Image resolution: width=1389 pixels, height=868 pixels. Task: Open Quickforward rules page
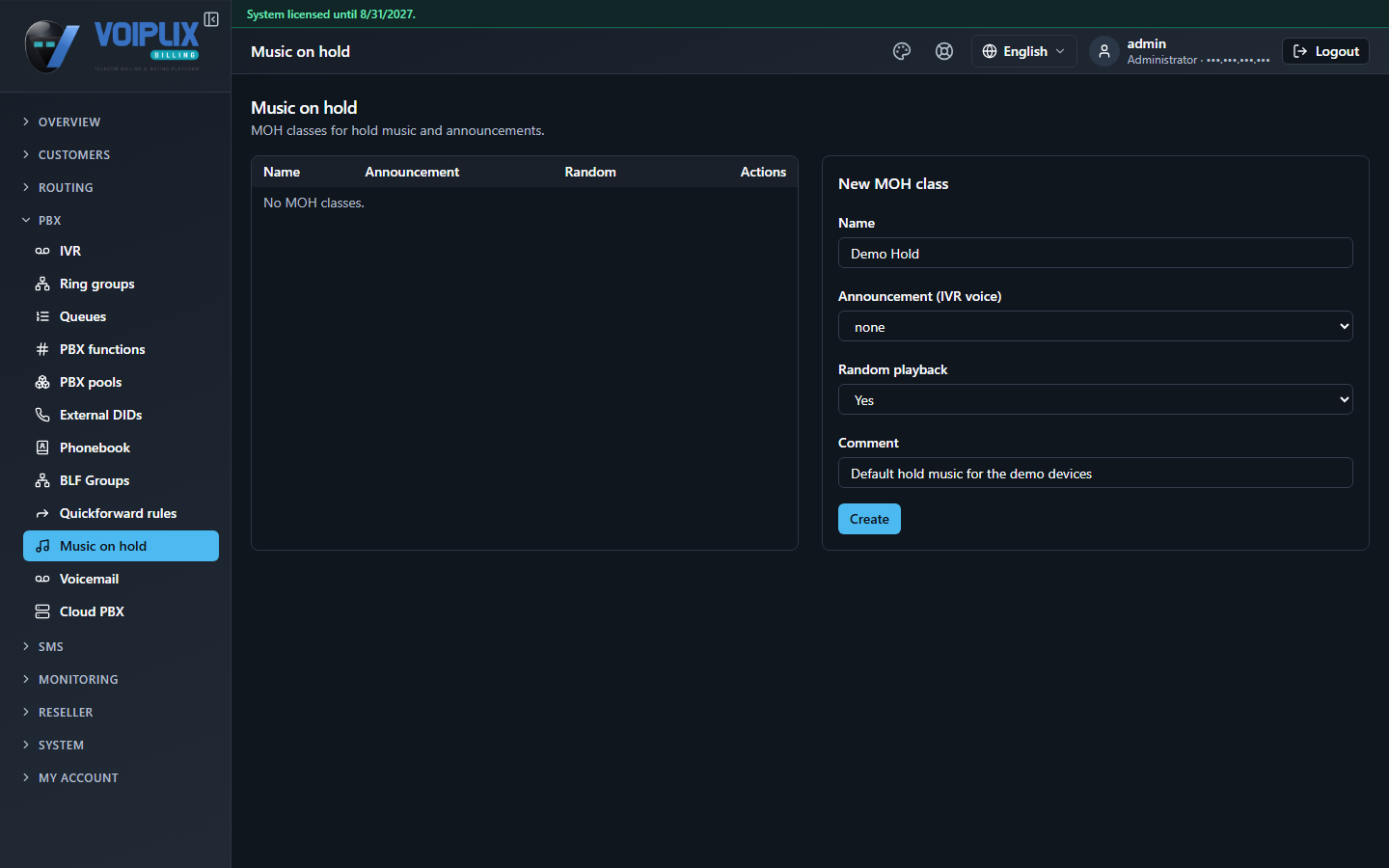click(x=121, y=513)
